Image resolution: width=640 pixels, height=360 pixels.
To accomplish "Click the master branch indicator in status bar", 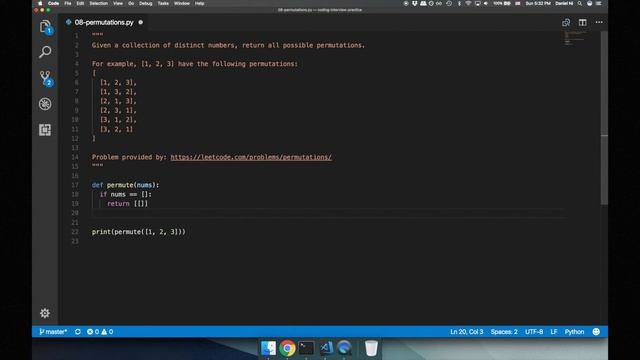I will [x=53, y=332].
